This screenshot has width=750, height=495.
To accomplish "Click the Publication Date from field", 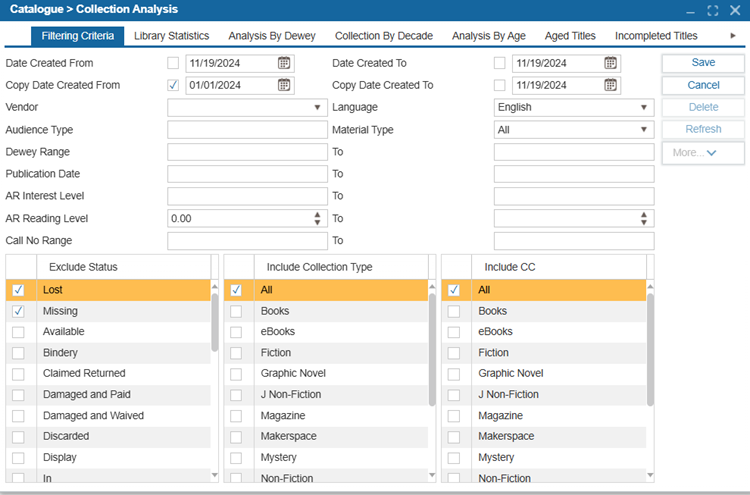I will click(x=247, y=174).
